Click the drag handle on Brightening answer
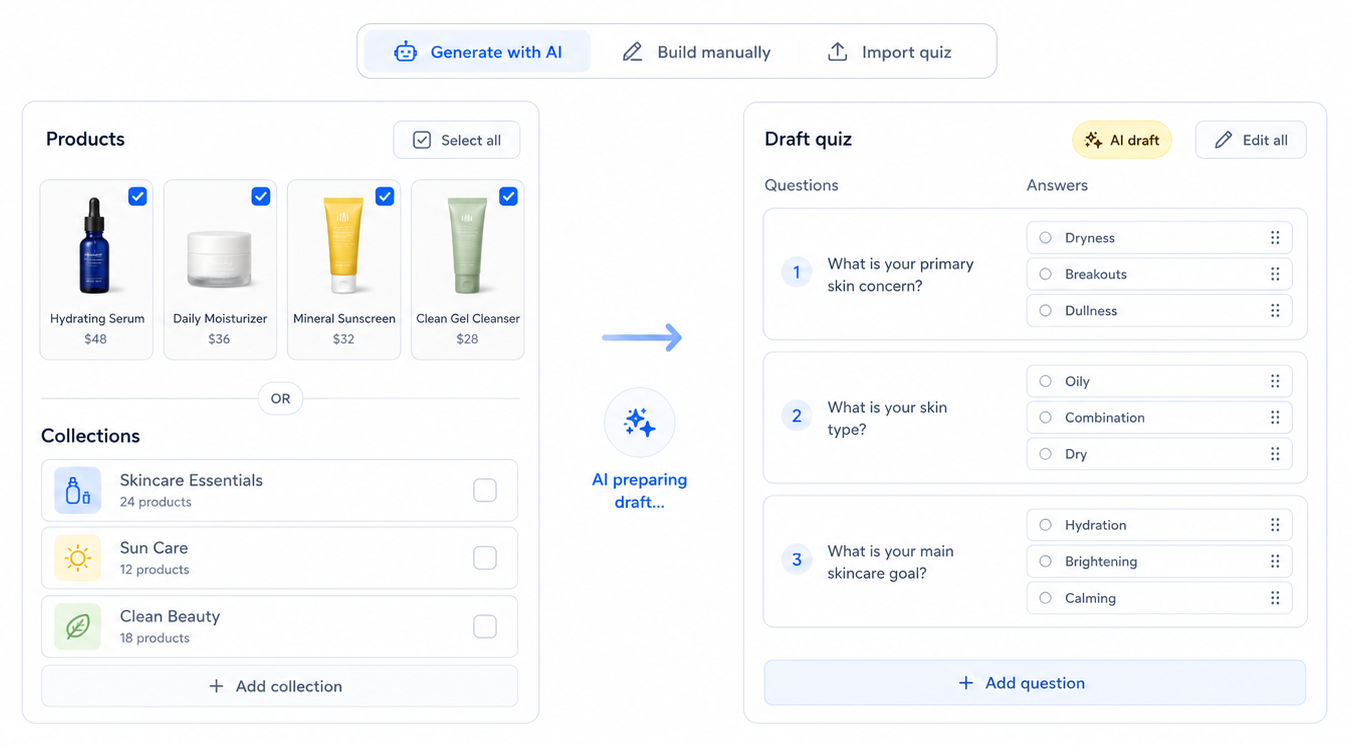The image size is (1351, 745). [x=1275, y=561]
